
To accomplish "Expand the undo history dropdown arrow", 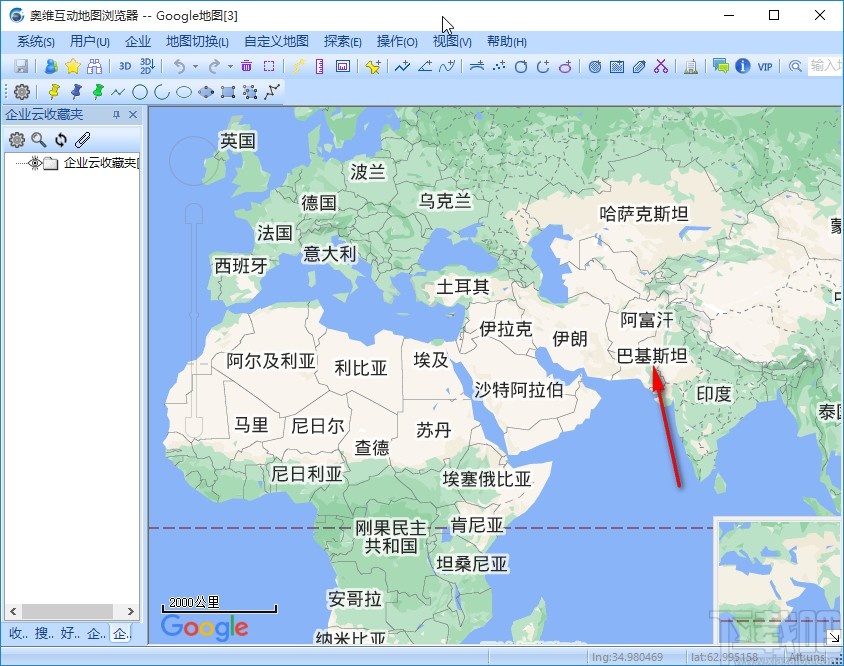I will [x=195, y=67].
